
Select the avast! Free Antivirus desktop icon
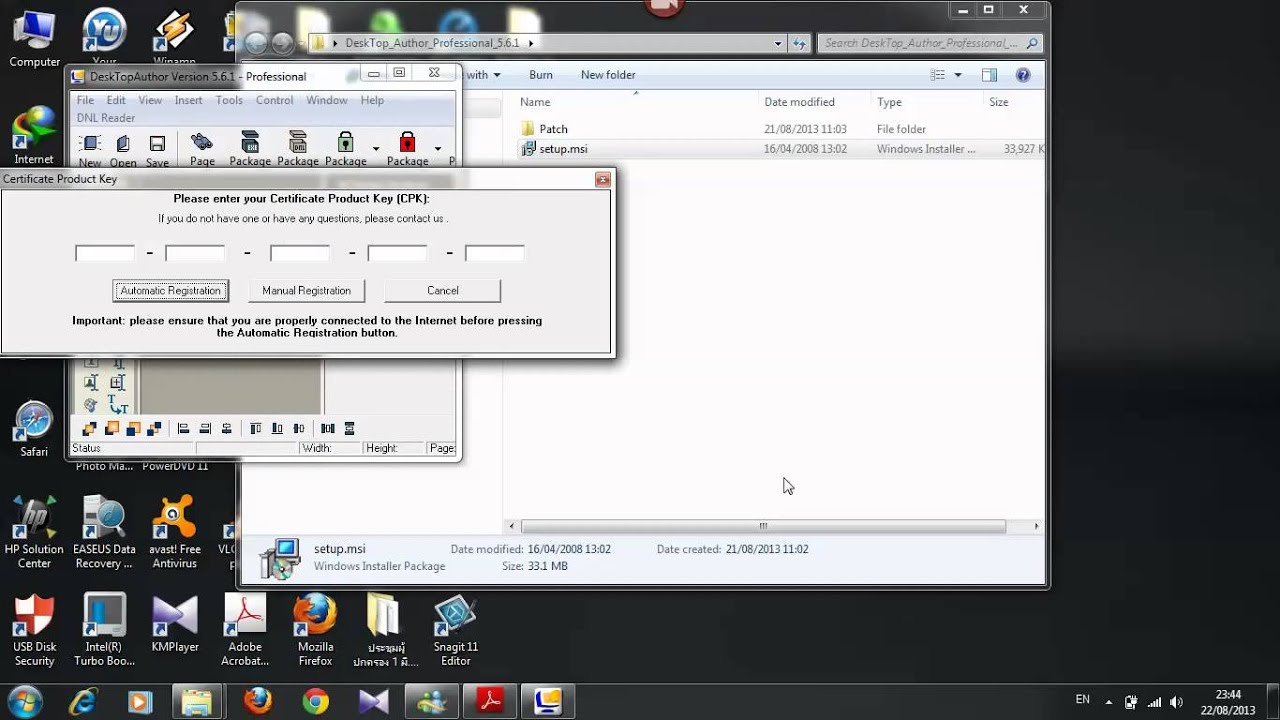pyautogui.click(x=175, y=533)
